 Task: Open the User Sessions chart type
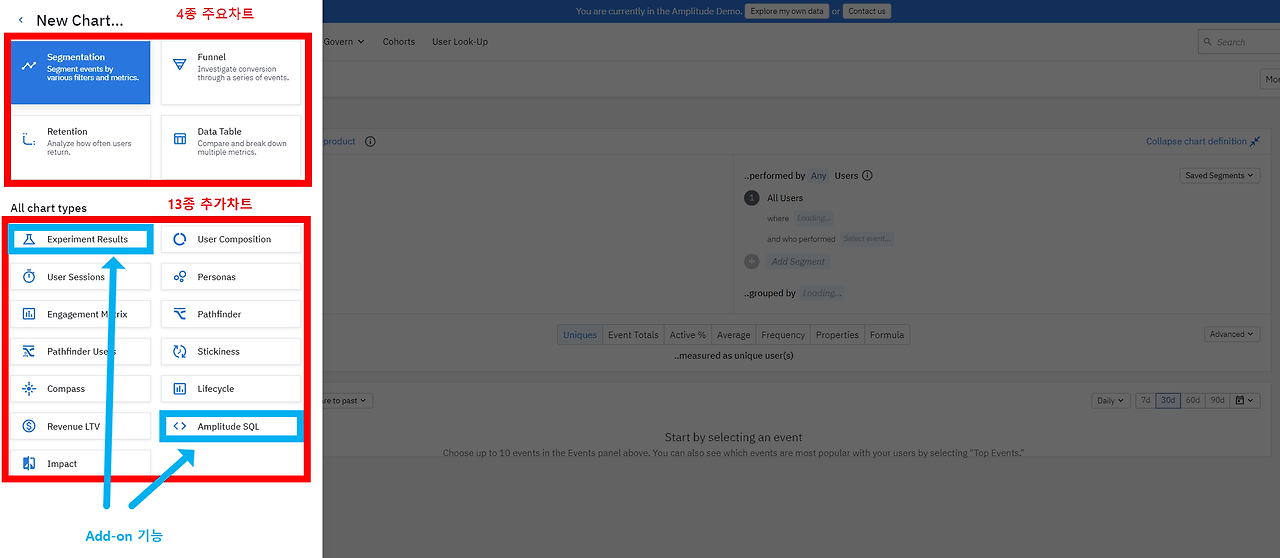(81, 276)
